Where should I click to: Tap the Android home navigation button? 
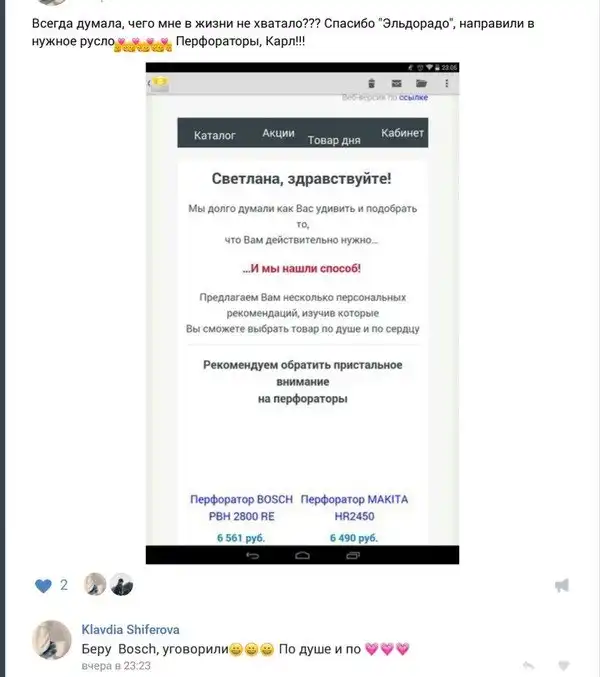(302, 555)
